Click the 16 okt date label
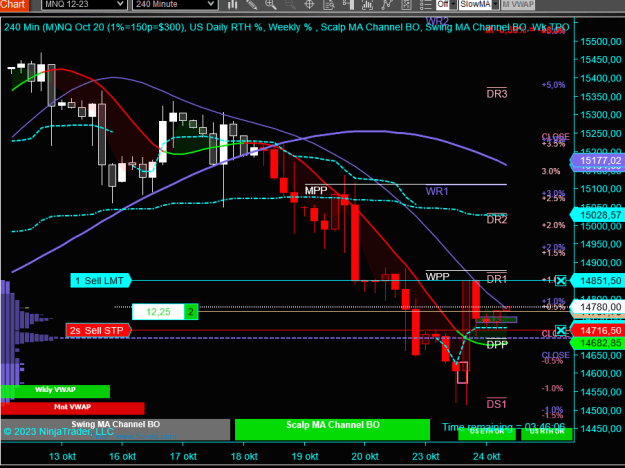This screenshot has width=625, height=468. [x=123, y=456]
